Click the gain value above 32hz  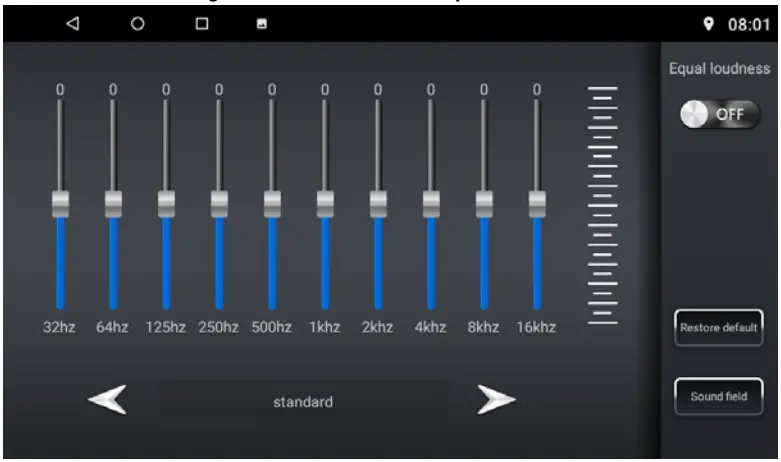click(60, 90)
